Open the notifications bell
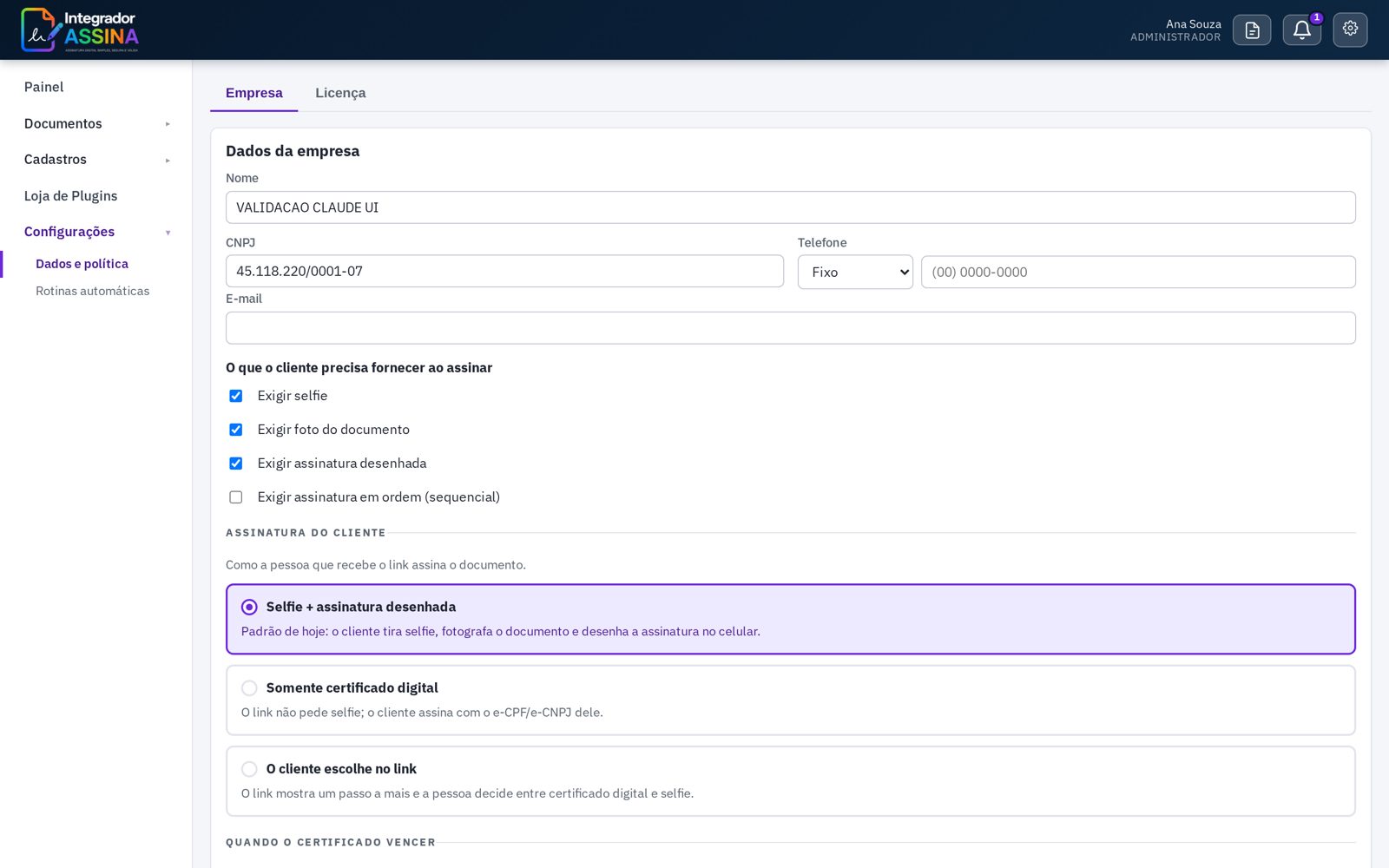The width and height of the screenshot is (1389, 868). pos(1301,30)
